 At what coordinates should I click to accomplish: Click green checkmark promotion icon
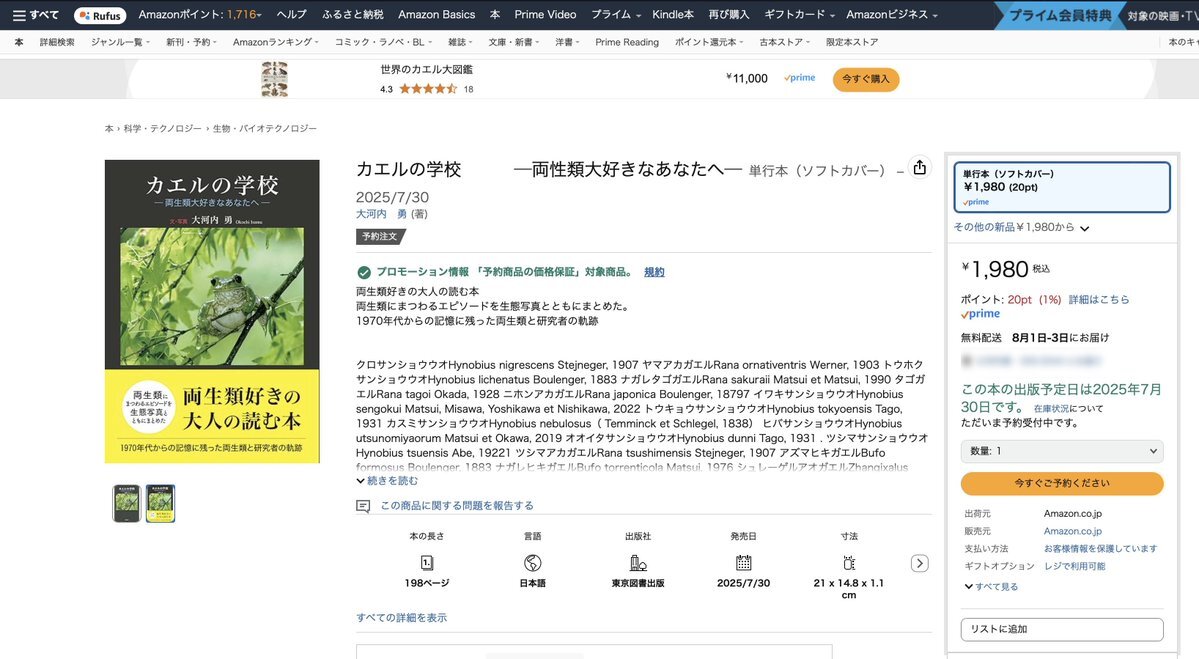[x=364, y=272]
